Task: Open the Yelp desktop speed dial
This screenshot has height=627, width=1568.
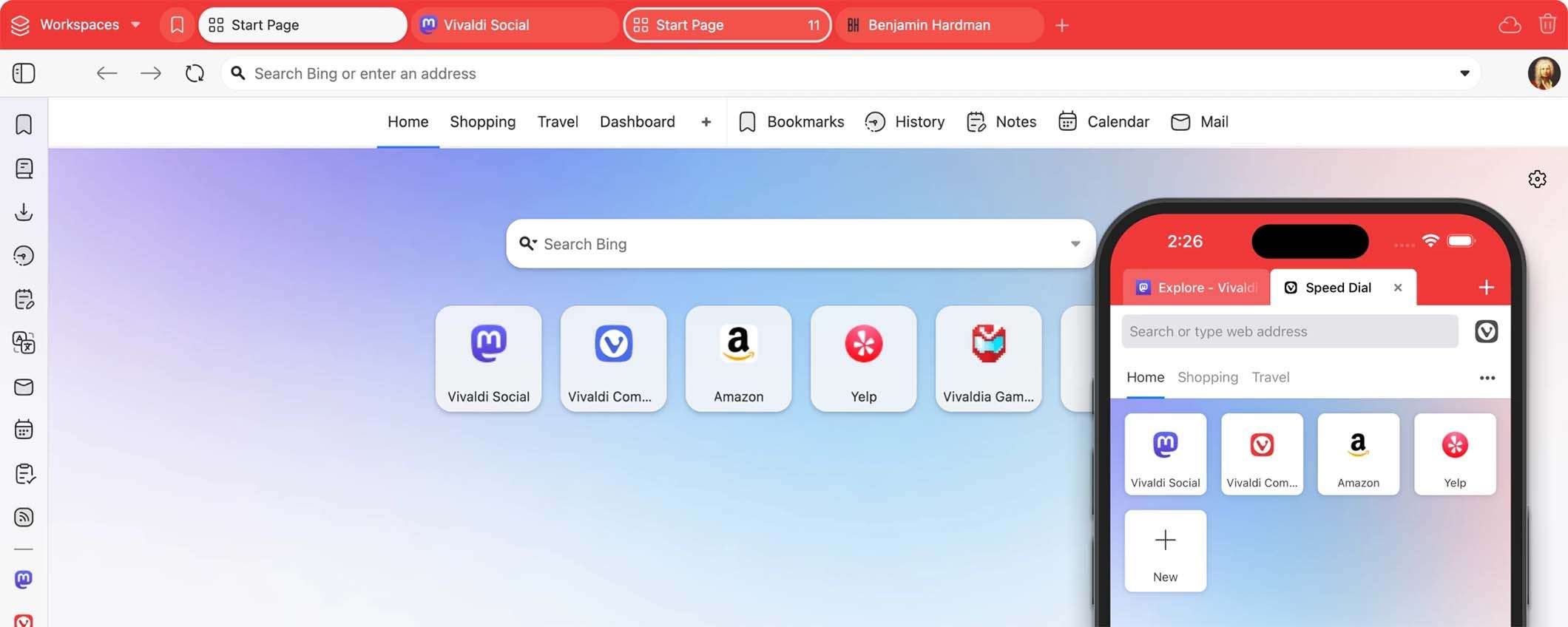Action: click(x=864, y=359)
